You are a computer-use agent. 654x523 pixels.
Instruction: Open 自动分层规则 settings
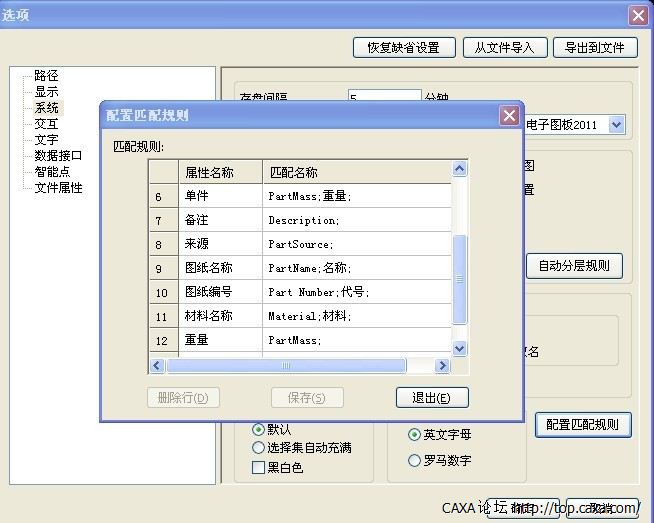coord(574,266)
